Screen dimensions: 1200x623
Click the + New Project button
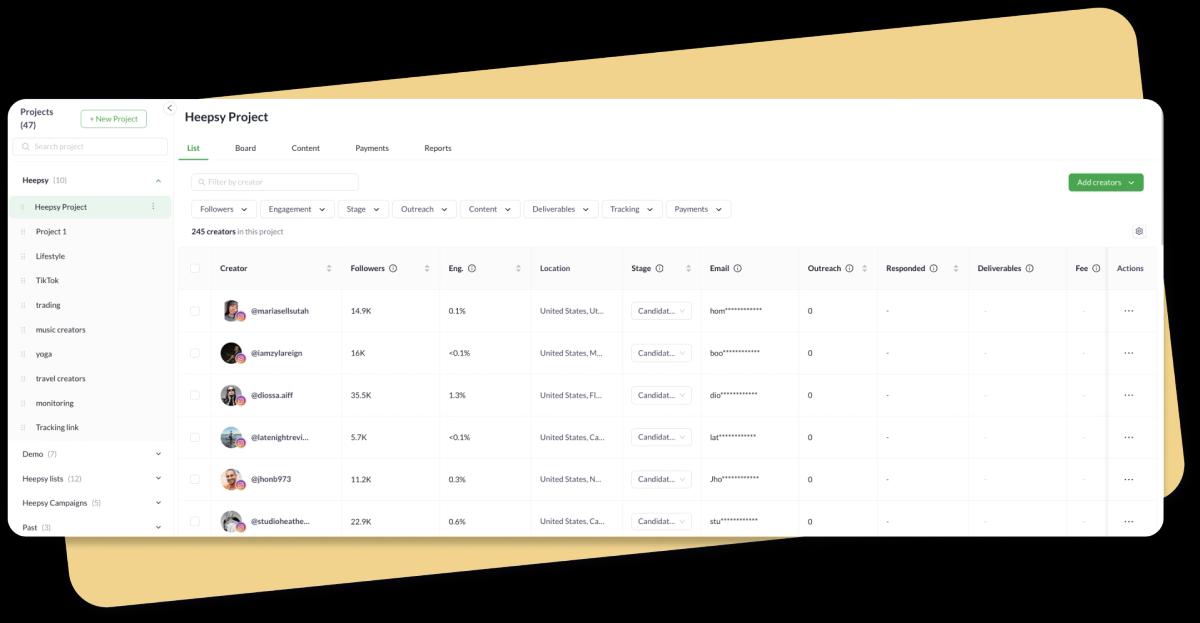tap(114, 119)
